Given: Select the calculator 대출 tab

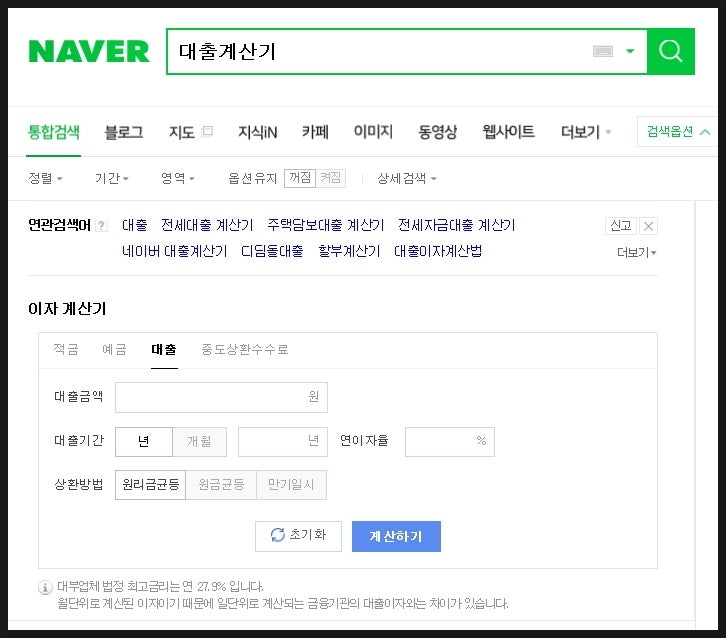Looking at the screenshot, I should [164, 350].
